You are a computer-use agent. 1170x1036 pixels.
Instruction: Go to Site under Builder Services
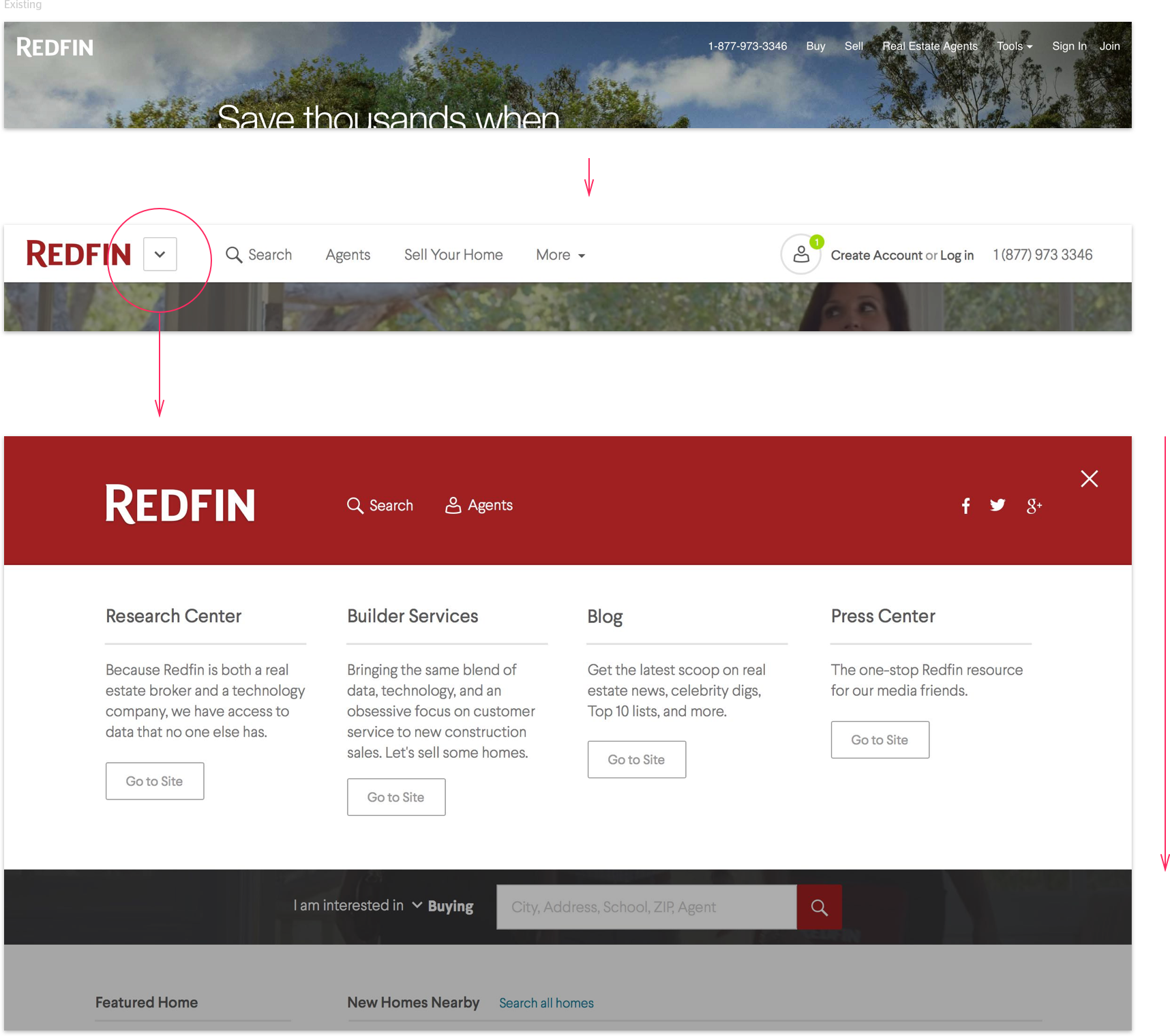pyautogui.click(x=396, y=797)
